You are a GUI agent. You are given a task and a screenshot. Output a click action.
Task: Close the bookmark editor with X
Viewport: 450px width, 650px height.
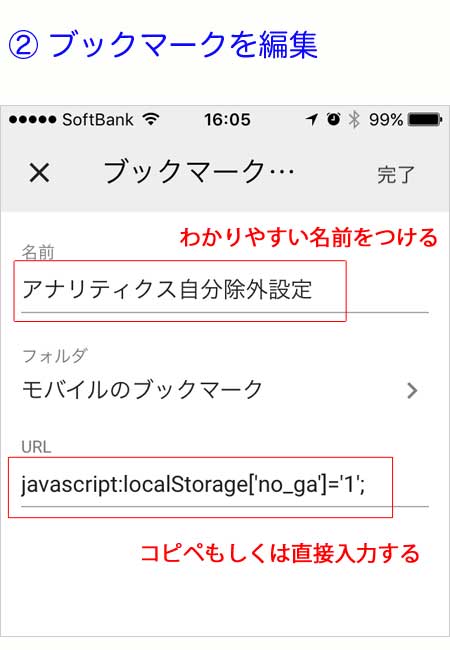point(39,172)
